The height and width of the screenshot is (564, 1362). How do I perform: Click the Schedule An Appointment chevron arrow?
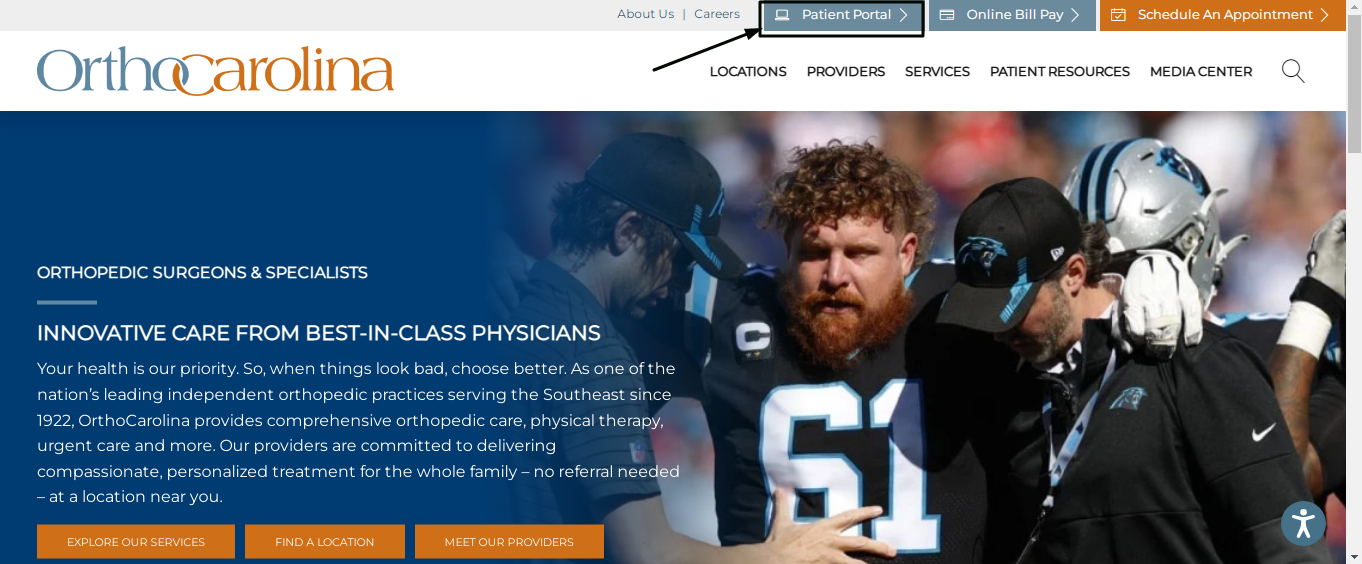pos(1325,15)
